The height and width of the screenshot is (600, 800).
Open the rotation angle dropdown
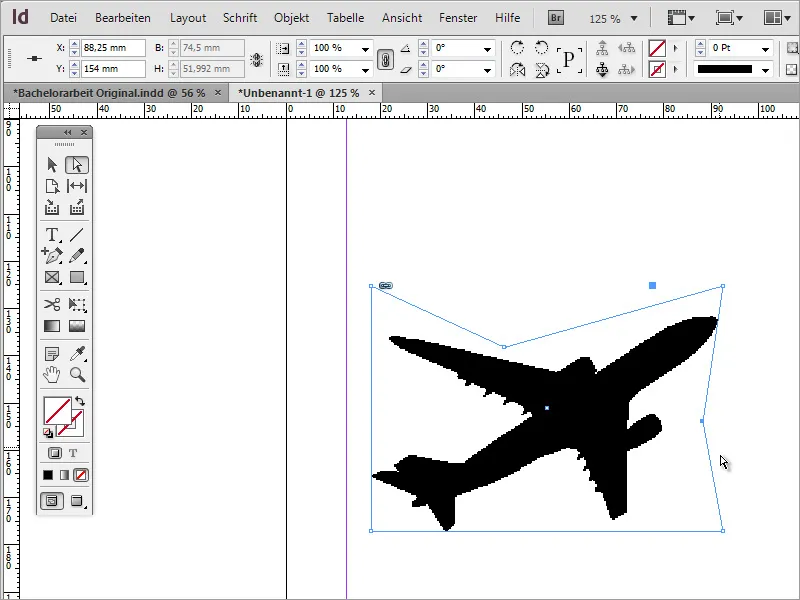(487, 49)
